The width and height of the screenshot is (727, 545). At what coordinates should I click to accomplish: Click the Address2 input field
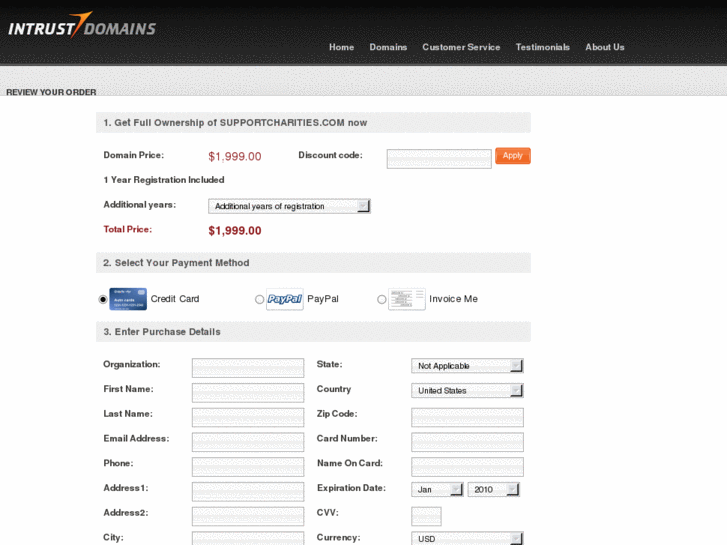248,516
